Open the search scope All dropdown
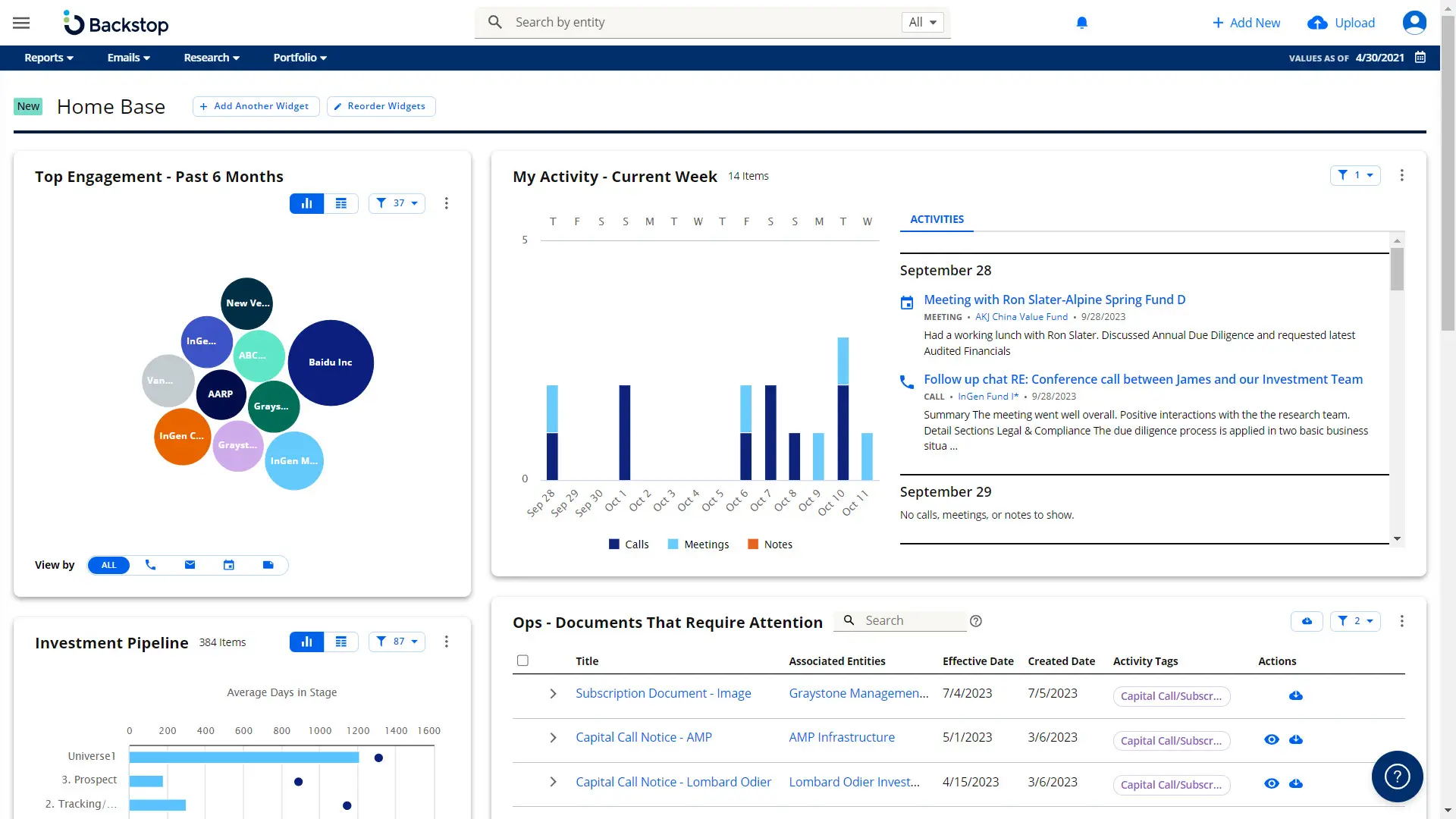The height and width of the screenshot is (819, 1456). click(x=922, y=23)
